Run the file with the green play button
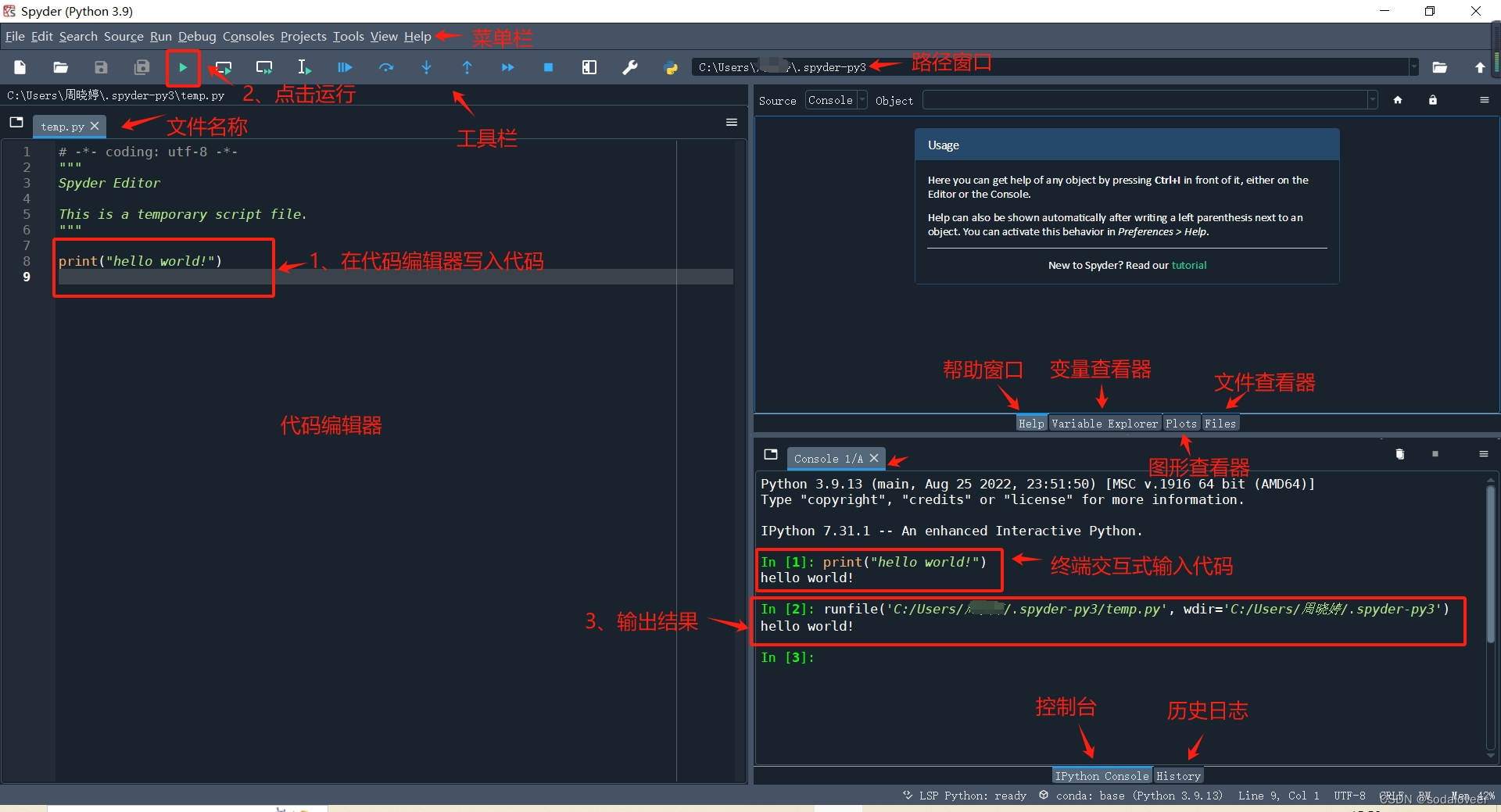This screenshot has height=812, width=1501. coord(183,67)
